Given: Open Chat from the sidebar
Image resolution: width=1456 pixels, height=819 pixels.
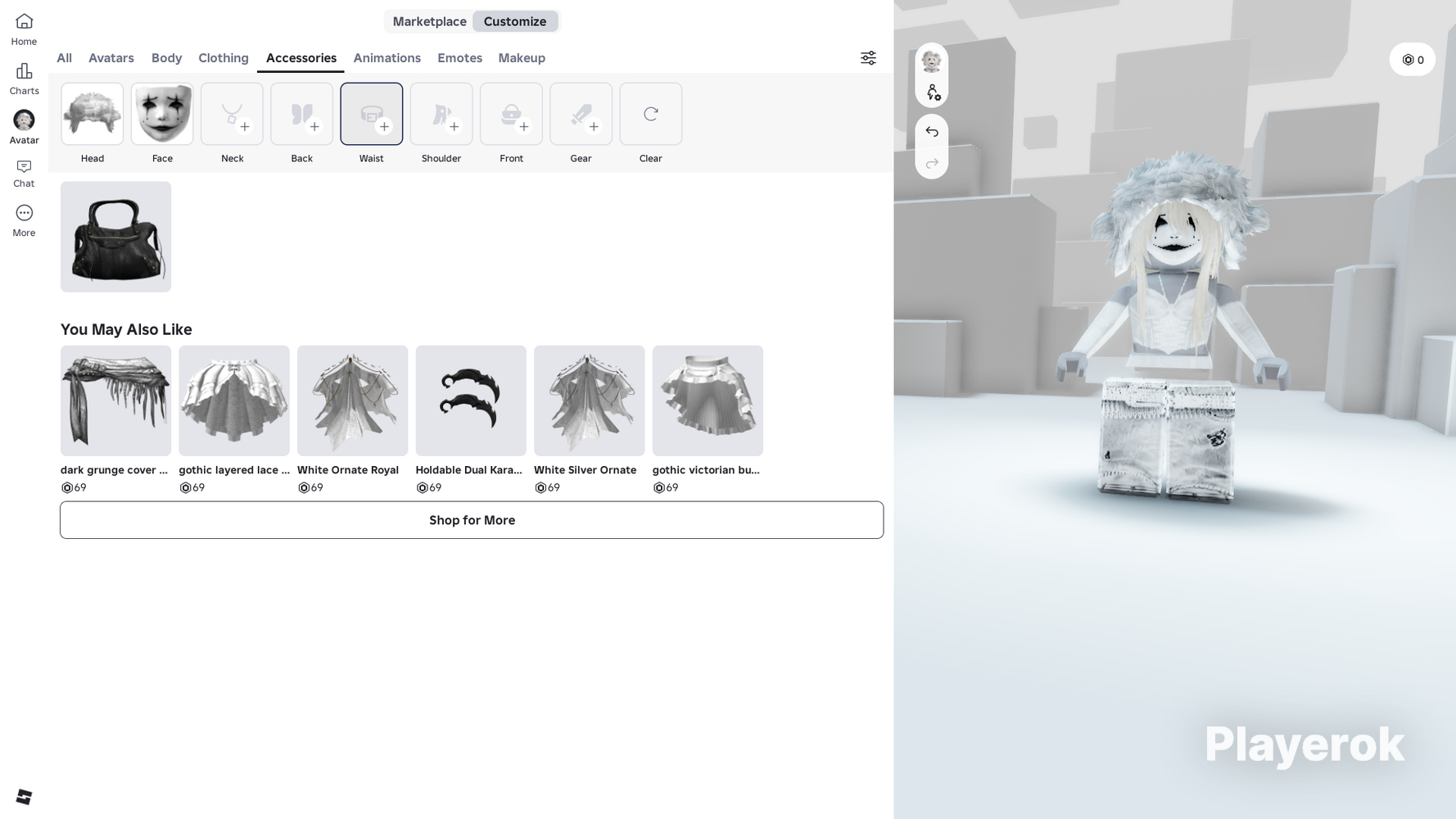Looking at the screenshot, I should click(24, 174).
